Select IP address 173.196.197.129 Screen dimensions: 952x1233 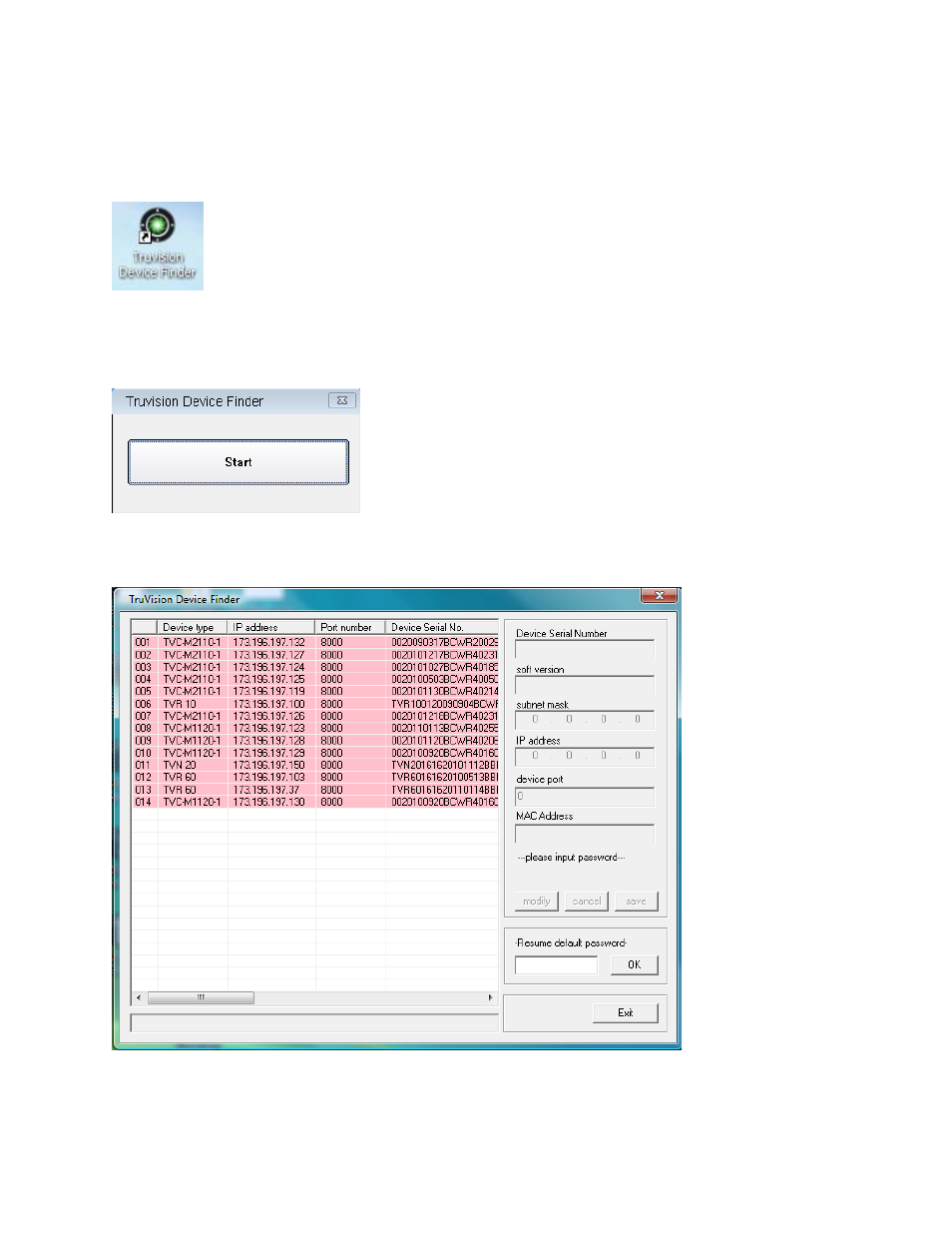pos(269,753)
